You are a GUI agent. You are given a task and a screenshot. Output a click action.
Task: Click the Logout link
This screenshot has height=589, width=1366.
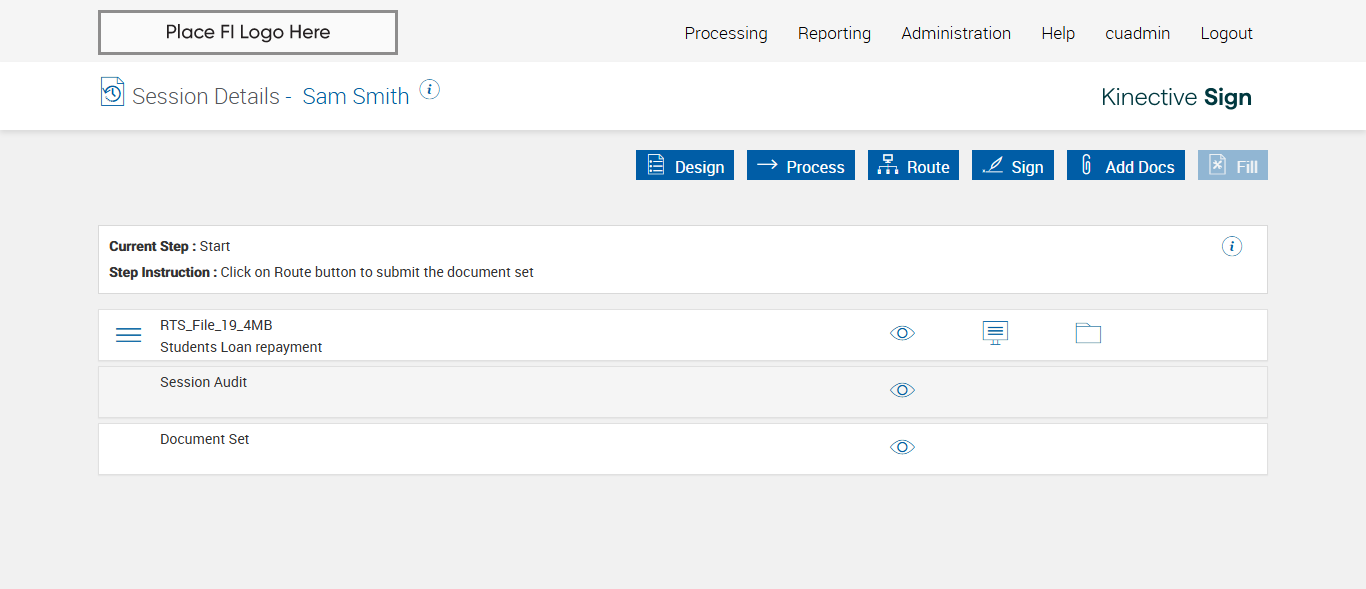click(1226, 33)
